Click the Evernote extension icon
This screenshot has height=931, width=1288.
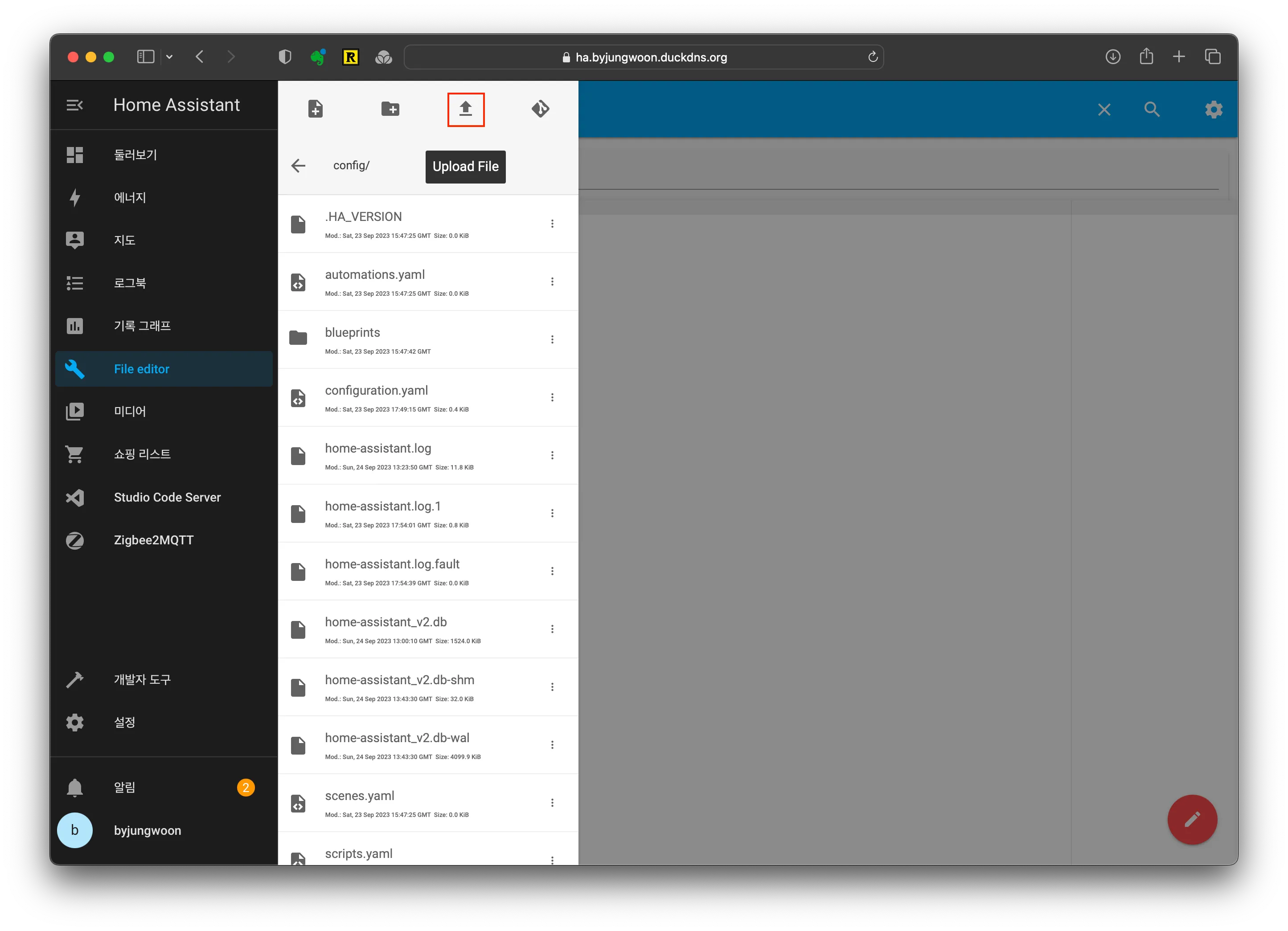tap(318, 57)
